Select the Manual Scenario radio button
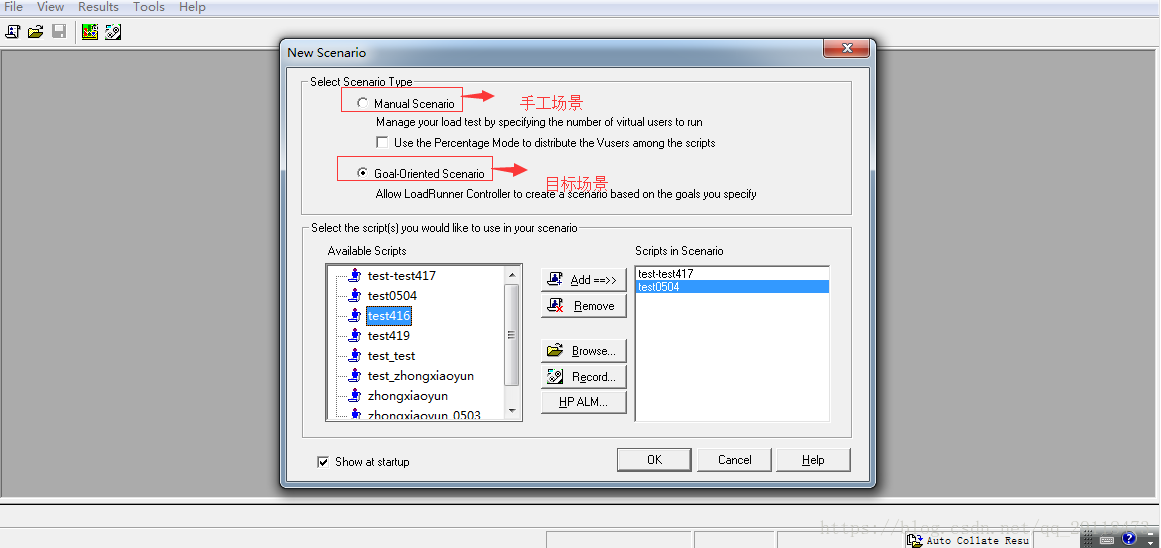 [362, 103]
